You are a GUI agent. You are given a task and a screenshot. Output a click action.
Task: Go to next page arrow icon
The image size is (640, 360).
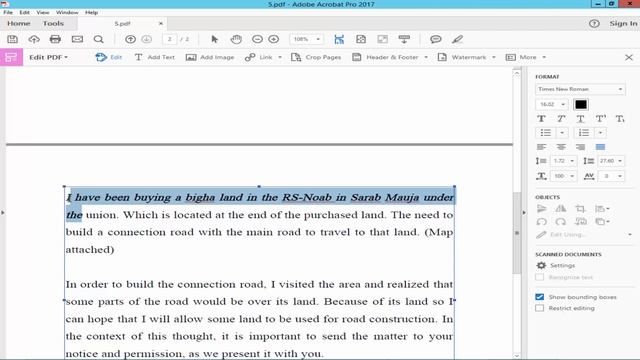pyautogui.click(x=147, y=39)
